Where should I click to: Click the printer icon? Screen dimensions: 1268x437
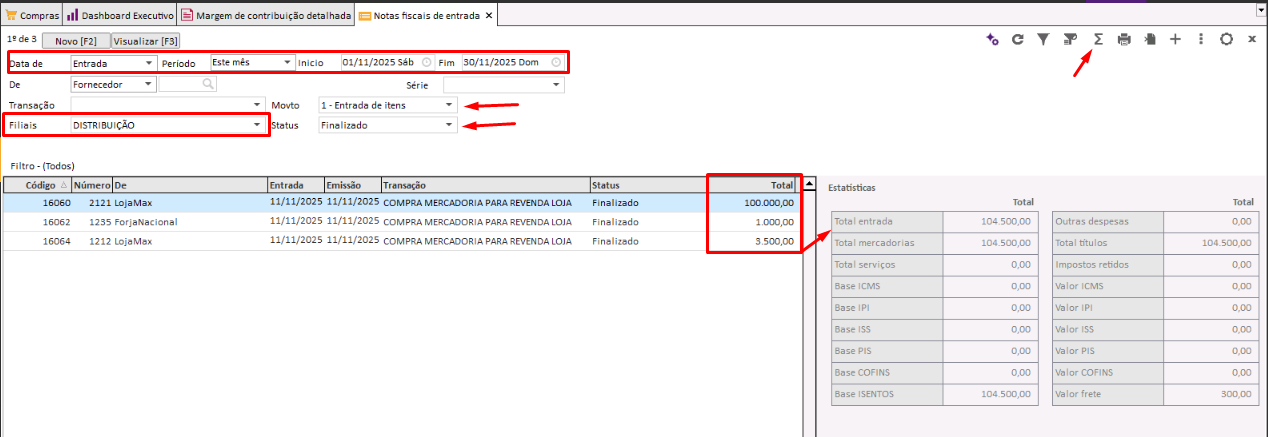pyautogui.click(x=1124, y=39)
